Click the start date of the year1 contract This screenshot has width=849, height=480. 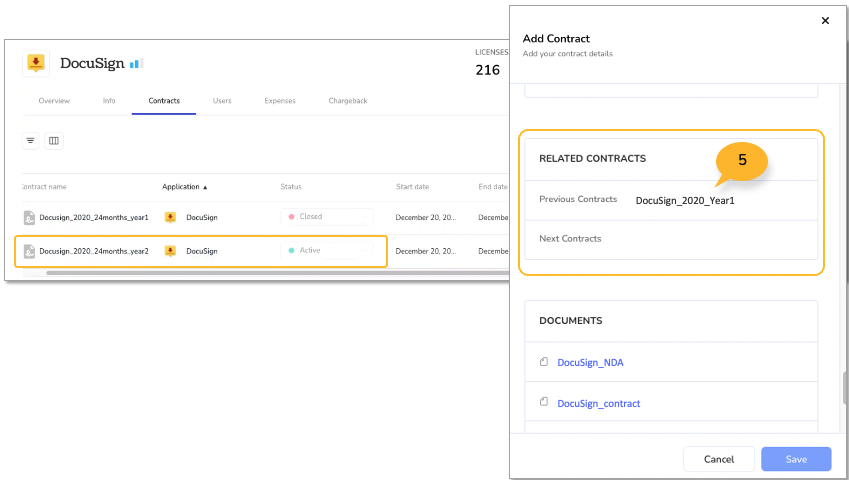point(426,218)
